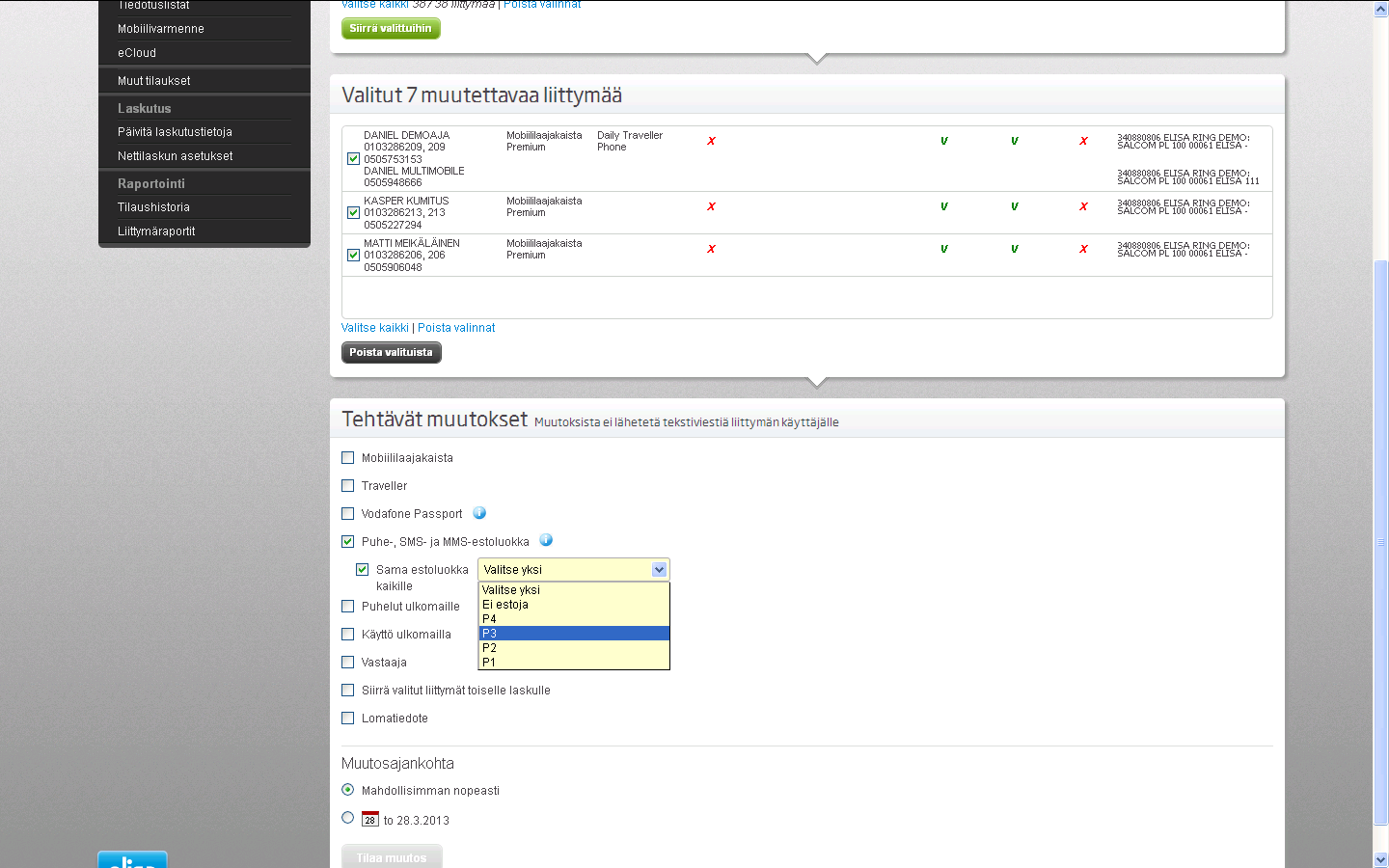Open Päivitä laskutustietoja in the sidebar
This screenshot has width=1389, height=868.
[175, 132]
